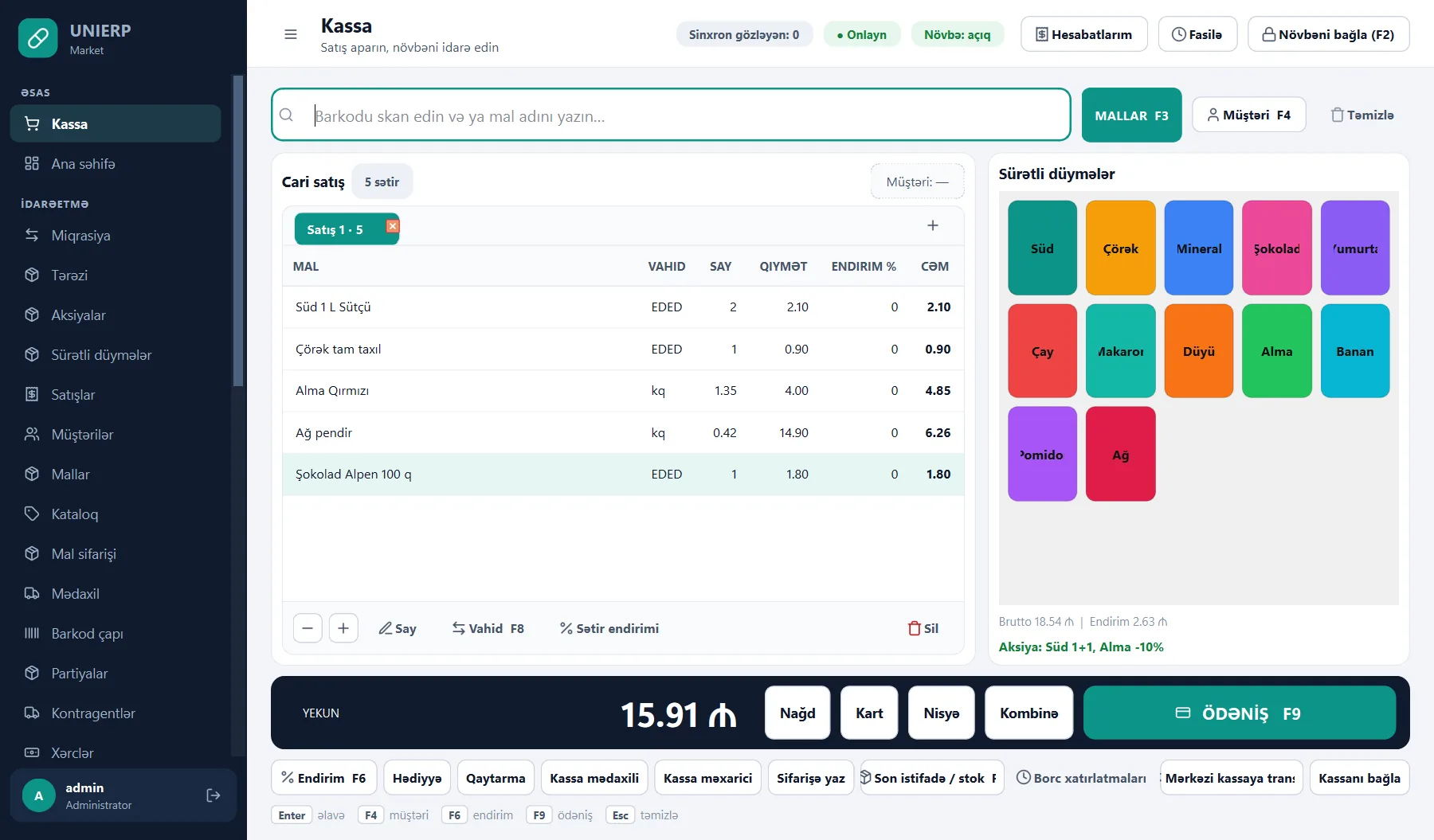Add a new sale tab with plus icon

(933, 225)
